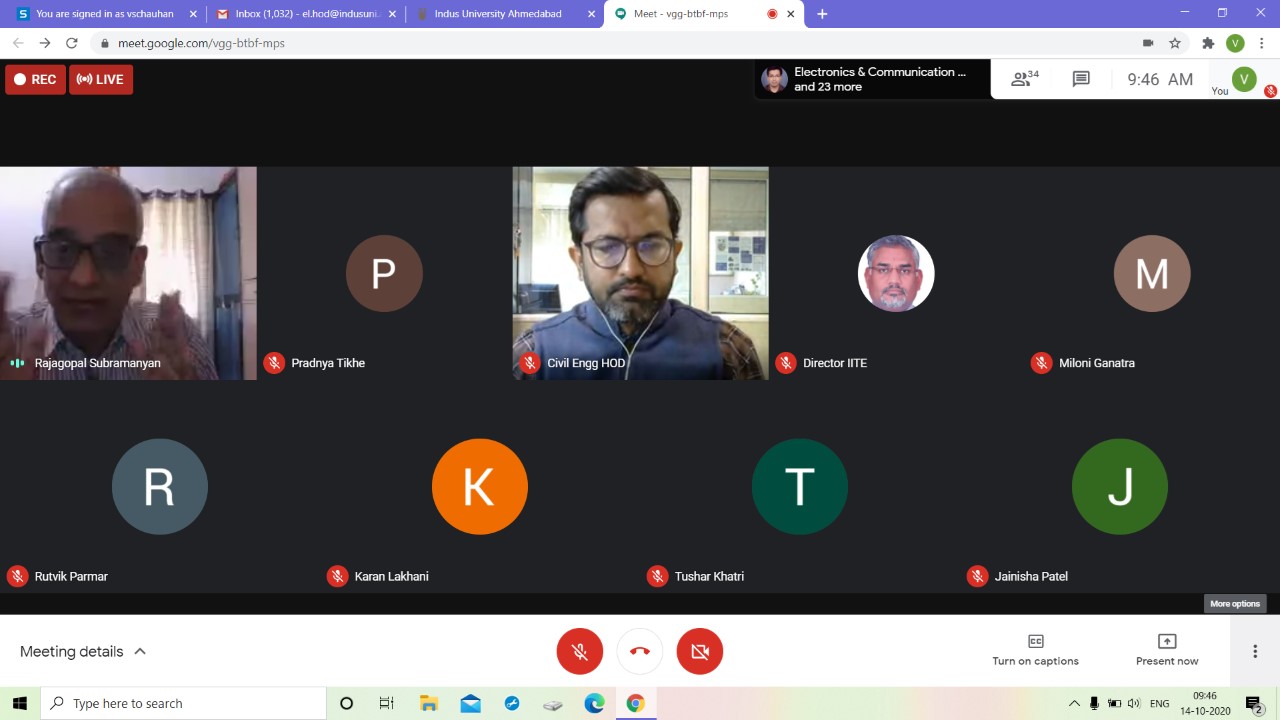Open the meeting chat panel
The height and width of the screenshot is (720, 1280).
pyautogui.click(x=1081, y=79)
